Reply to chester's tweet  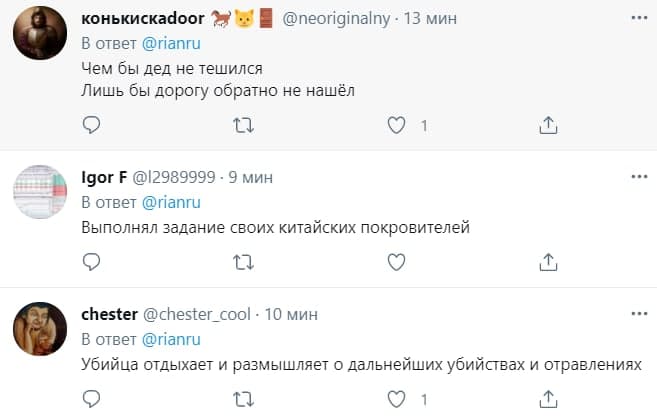click(x=91, y=399)
